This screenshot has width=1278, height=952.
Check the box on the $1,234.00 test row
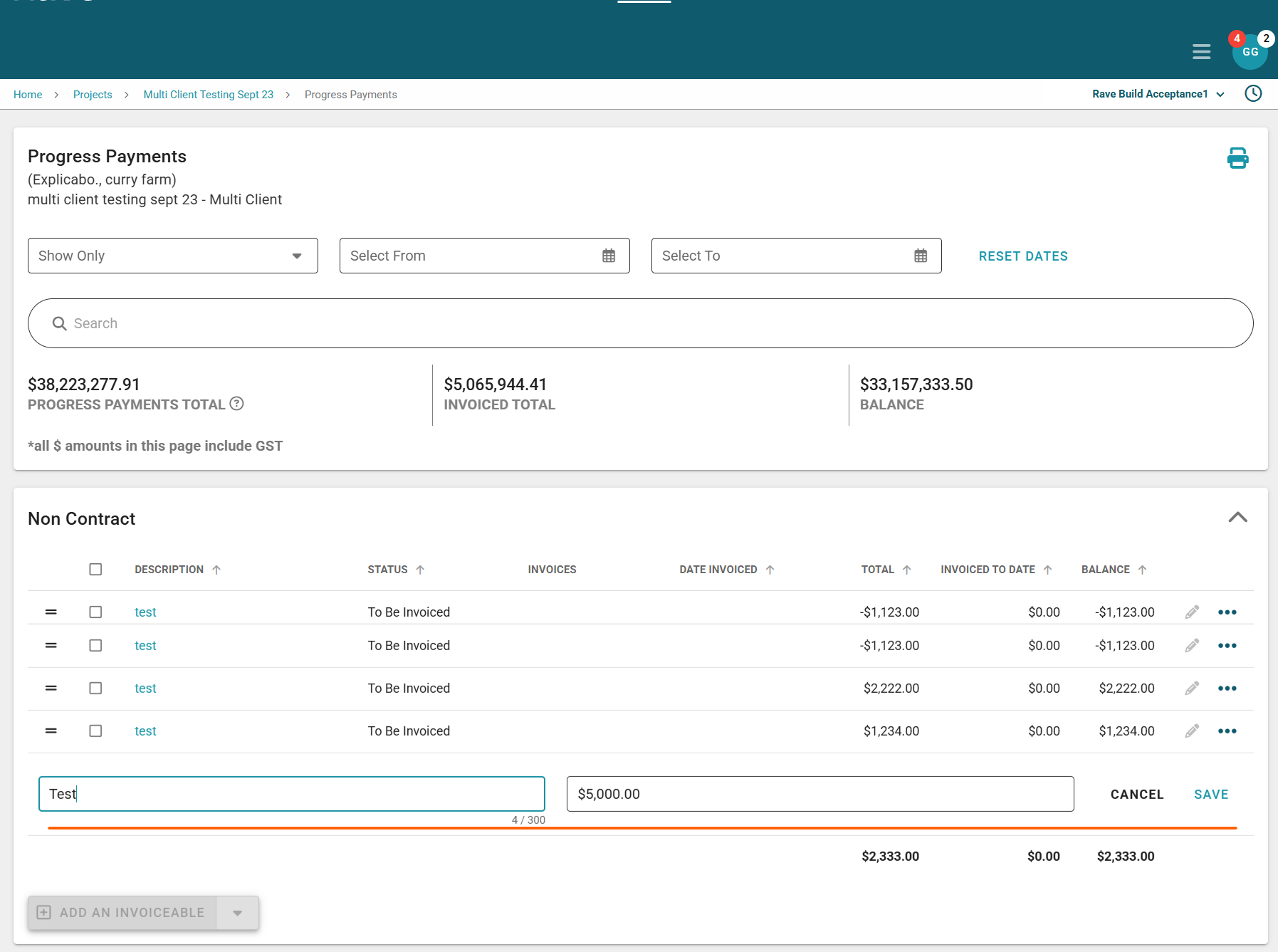click(95, 731)
